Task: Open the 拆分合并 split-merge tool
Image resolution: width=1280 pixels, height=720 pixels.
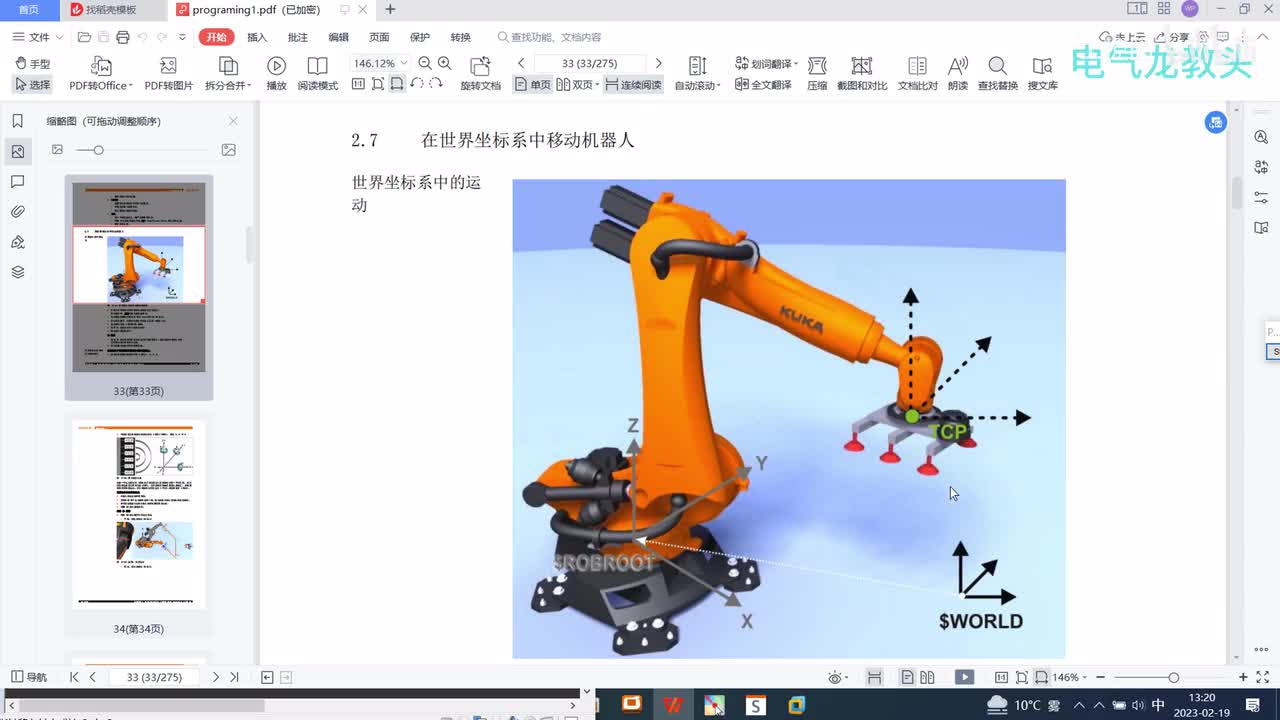Action: pos(228,74)
